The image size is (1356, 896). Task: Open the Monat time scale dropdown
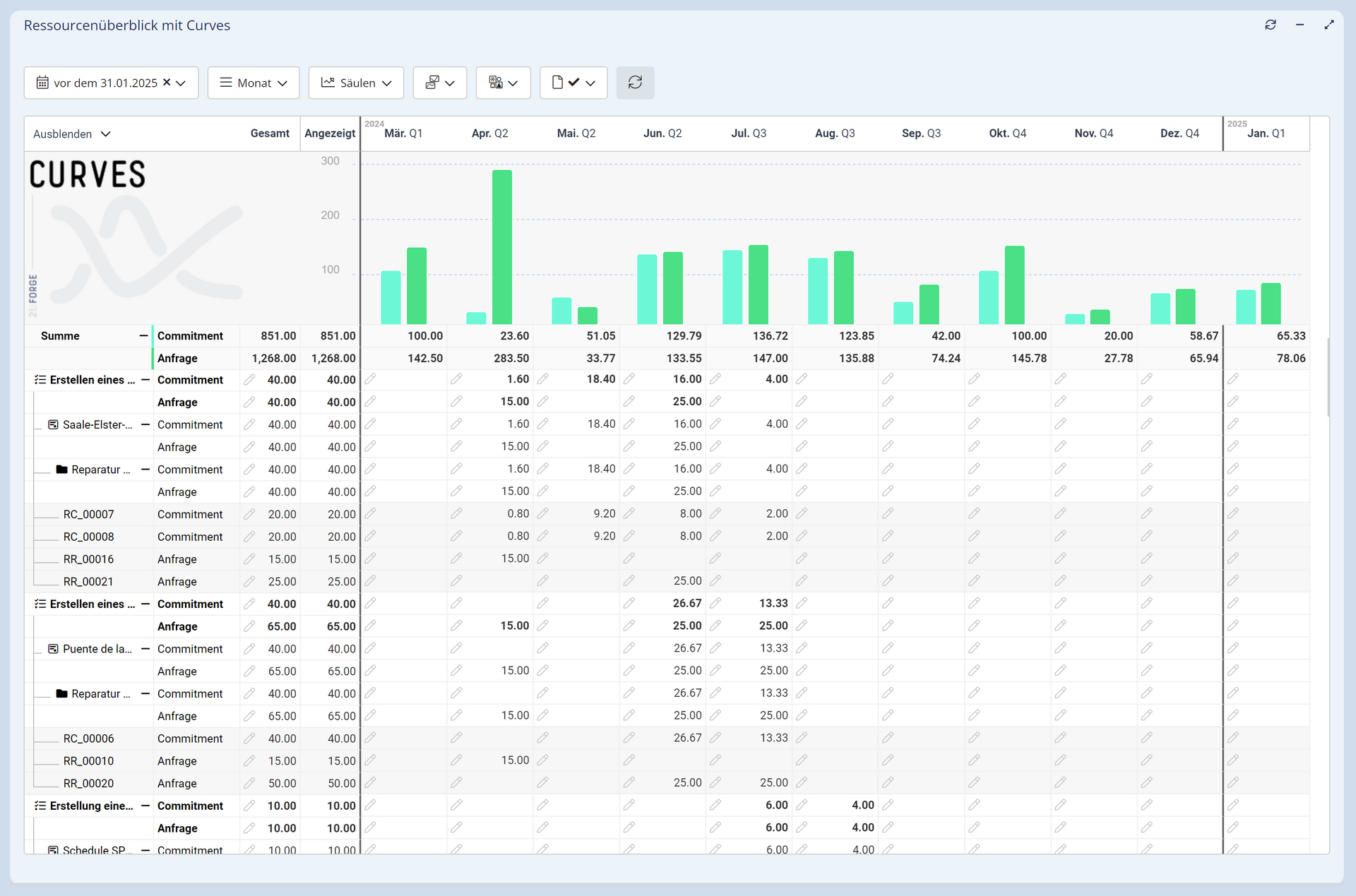[254, 83]
